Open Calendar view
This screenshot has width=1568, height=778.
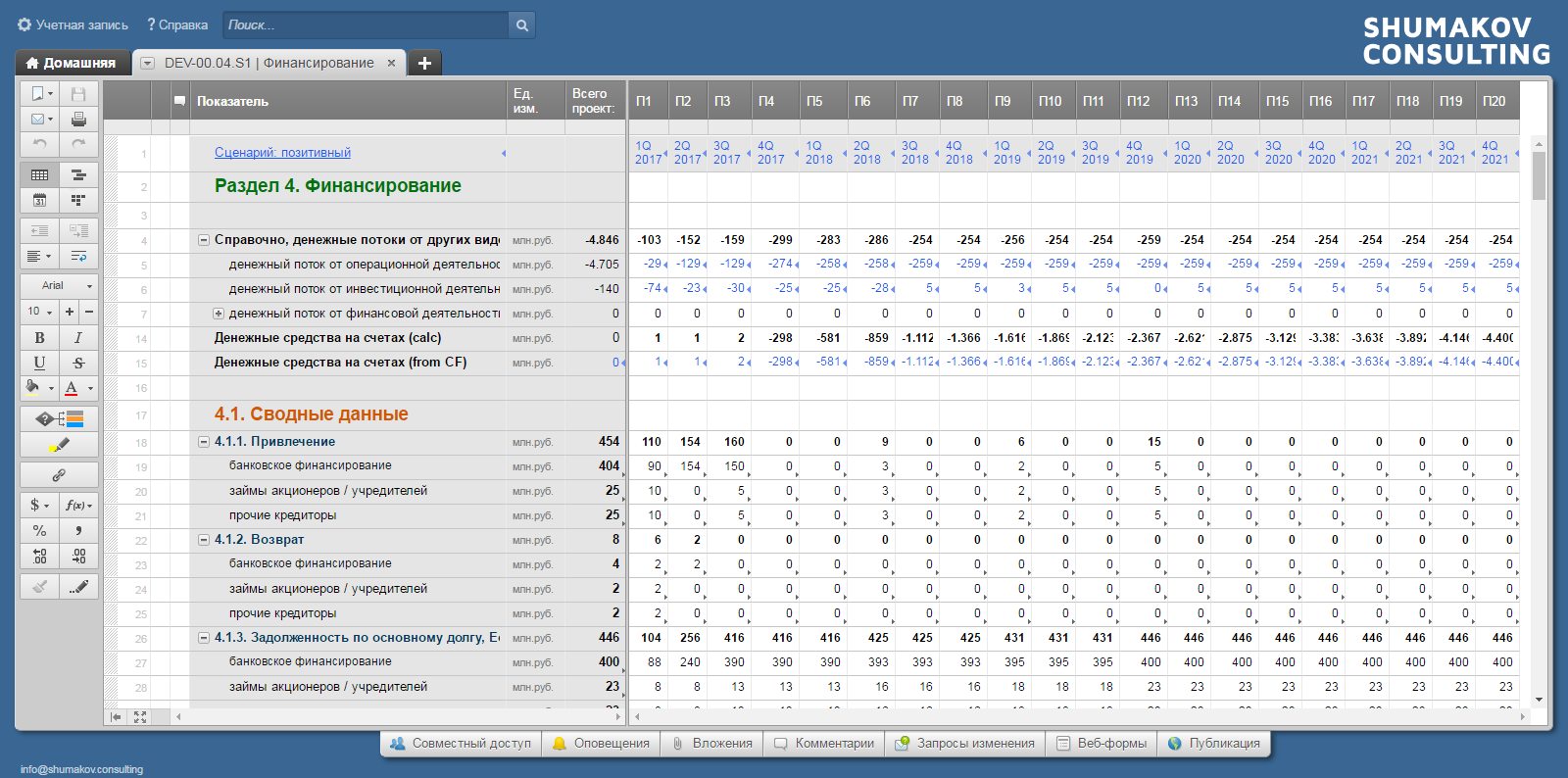(39, 200)
